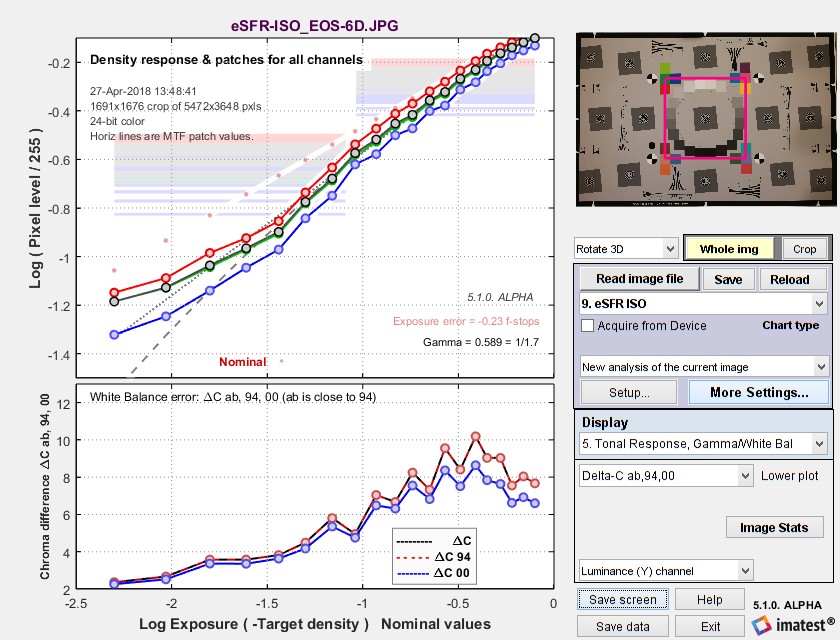Viewport: 840px width, 640px height.
Task: Expand the Display dropdown showing Tonal Response
Action: point(704,443)
